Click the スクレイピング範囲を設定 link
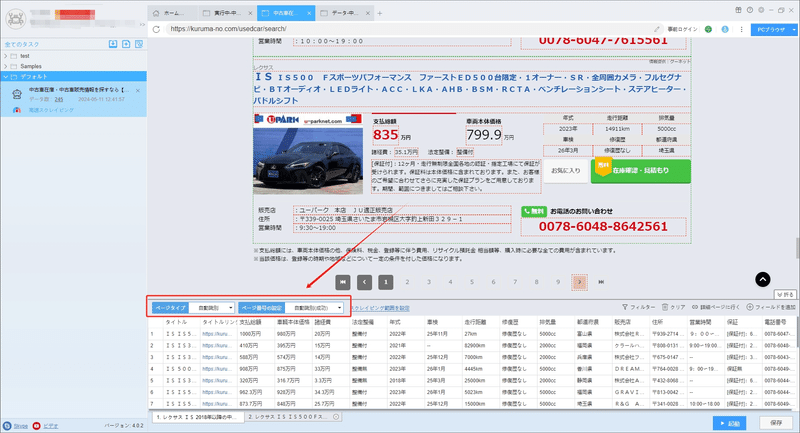This screenshot has width=800, height=433. coord(381,308)
